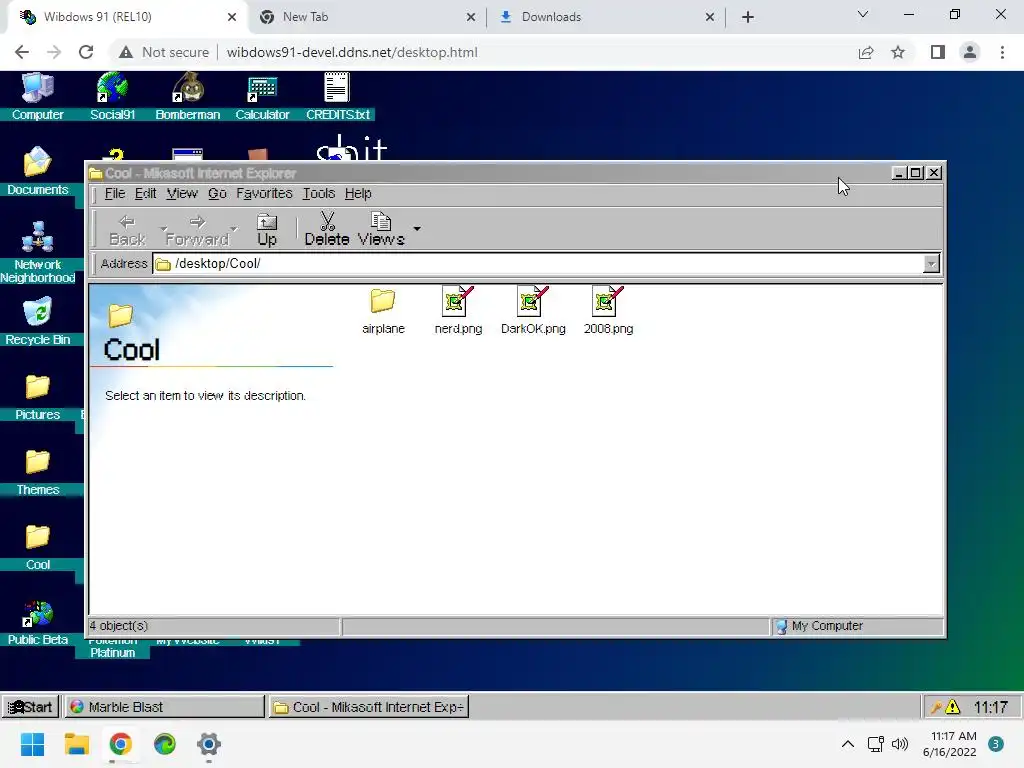Viewport: 1024px width, 768px height.
Task: Select the airplane folder in explorer
Action: point(383,311)
